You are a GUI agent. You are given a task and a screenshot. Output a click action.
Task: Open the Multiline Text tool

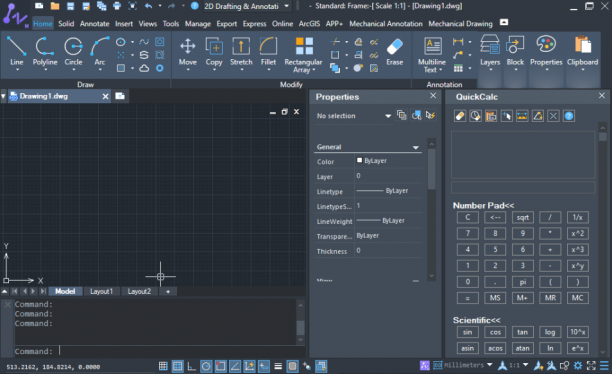(x=432, y=55)
